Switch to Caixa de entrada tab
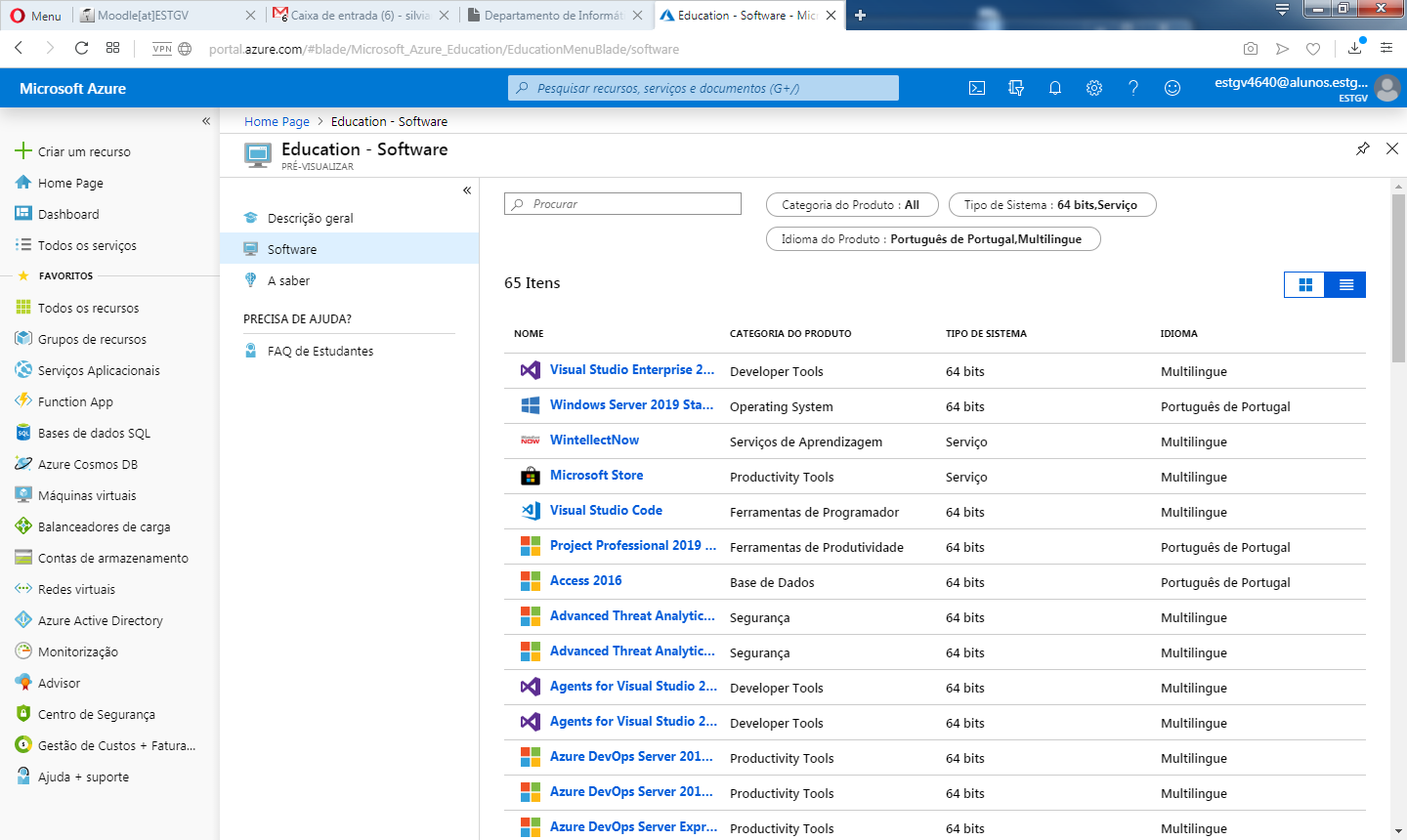 pyautogui.click(x=362, y=15)
